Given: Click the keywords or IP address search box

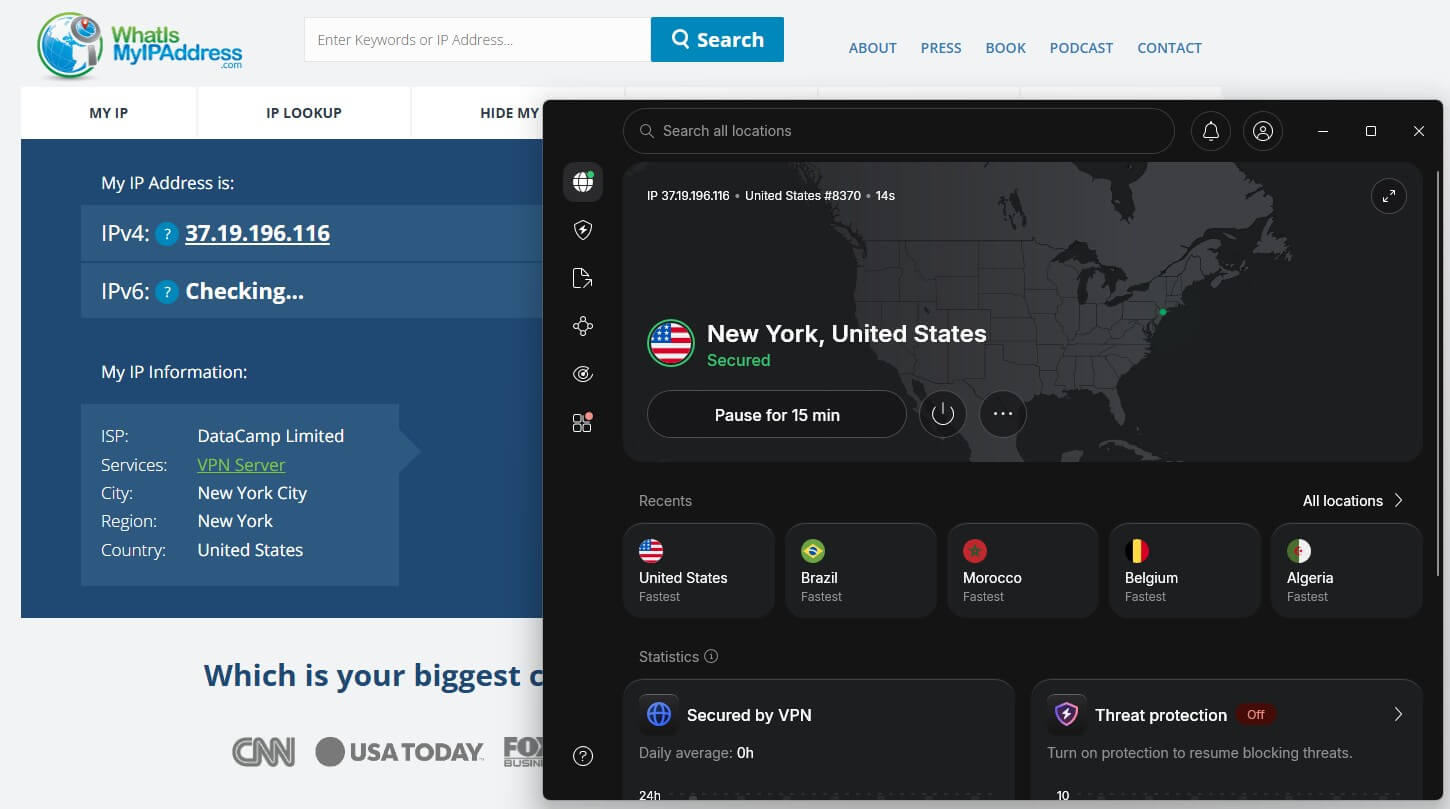Looking at the screenshot, I should pyautogui.click(x=478, y=40).
